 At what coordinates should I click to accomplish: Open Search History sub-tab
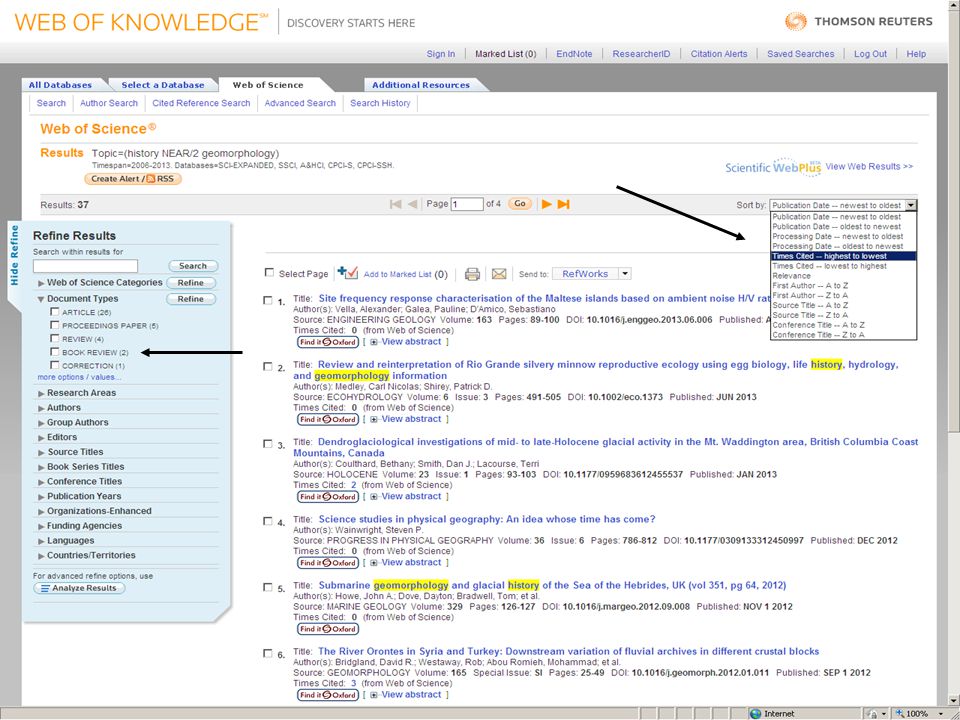tap(380, 103)
